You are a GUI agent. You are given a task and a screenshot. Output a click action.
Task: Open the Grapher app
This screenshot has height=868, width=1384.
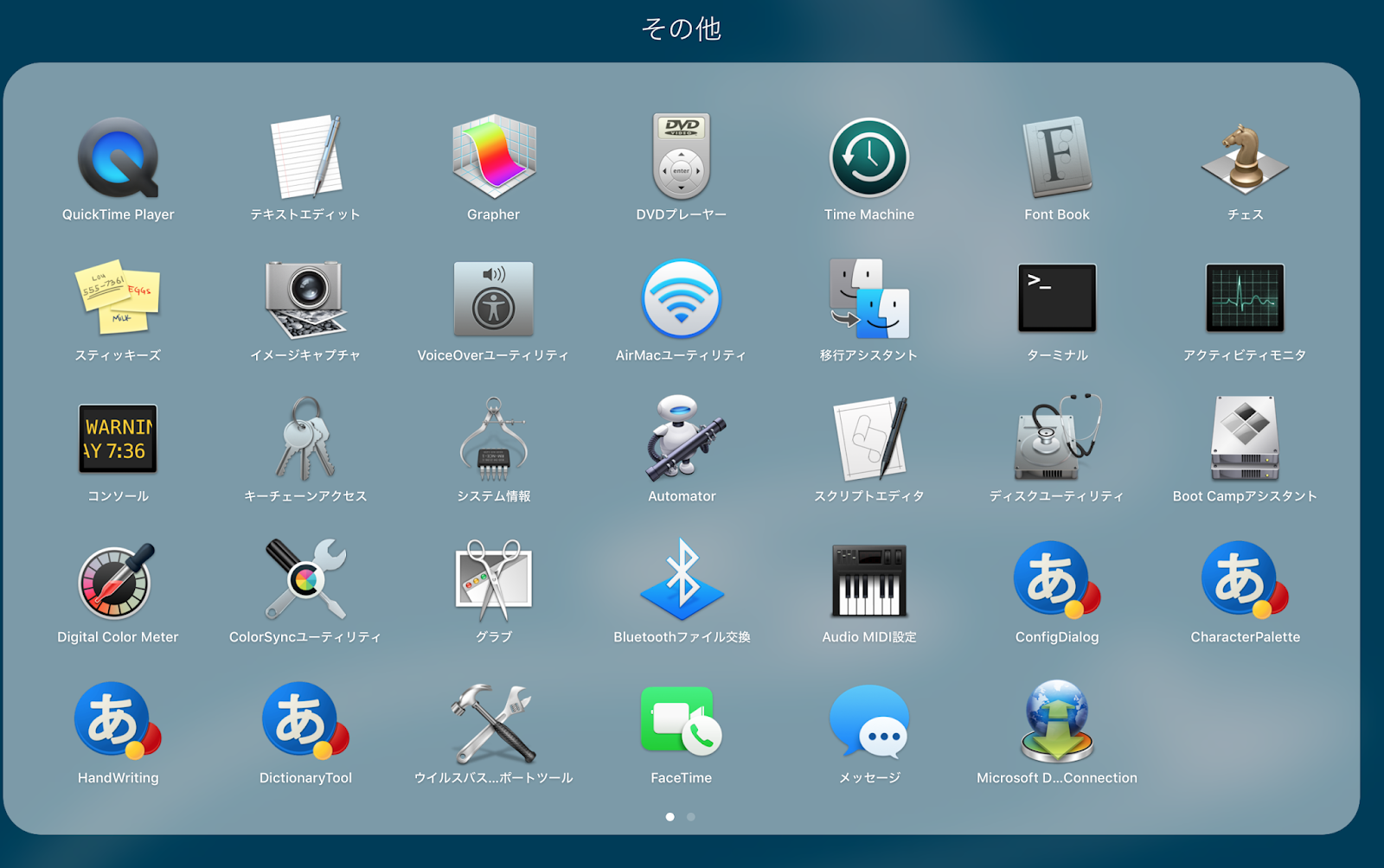click(x=494, y=157)
